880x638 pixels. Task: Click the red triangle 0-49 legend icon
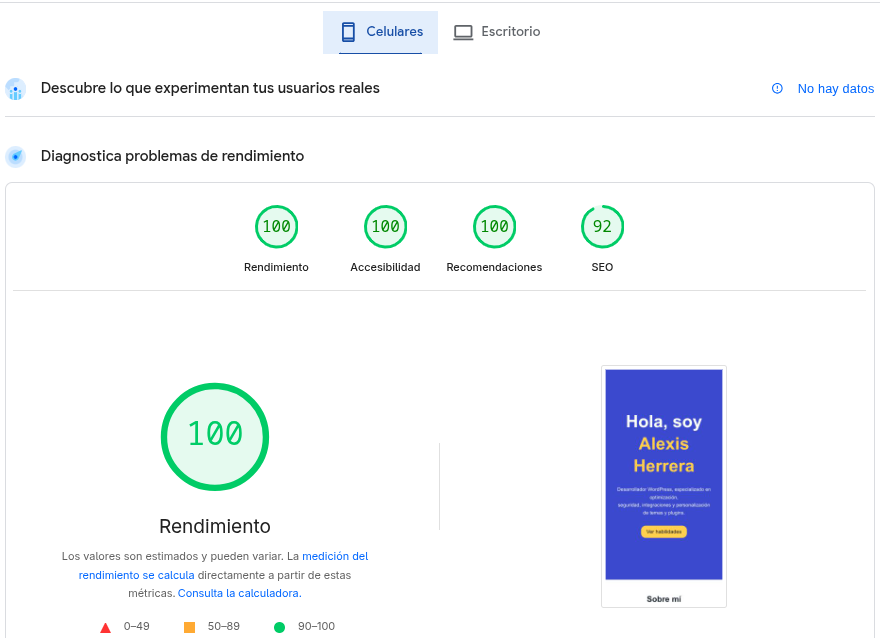pyautogui.click(x=104, y=626)
